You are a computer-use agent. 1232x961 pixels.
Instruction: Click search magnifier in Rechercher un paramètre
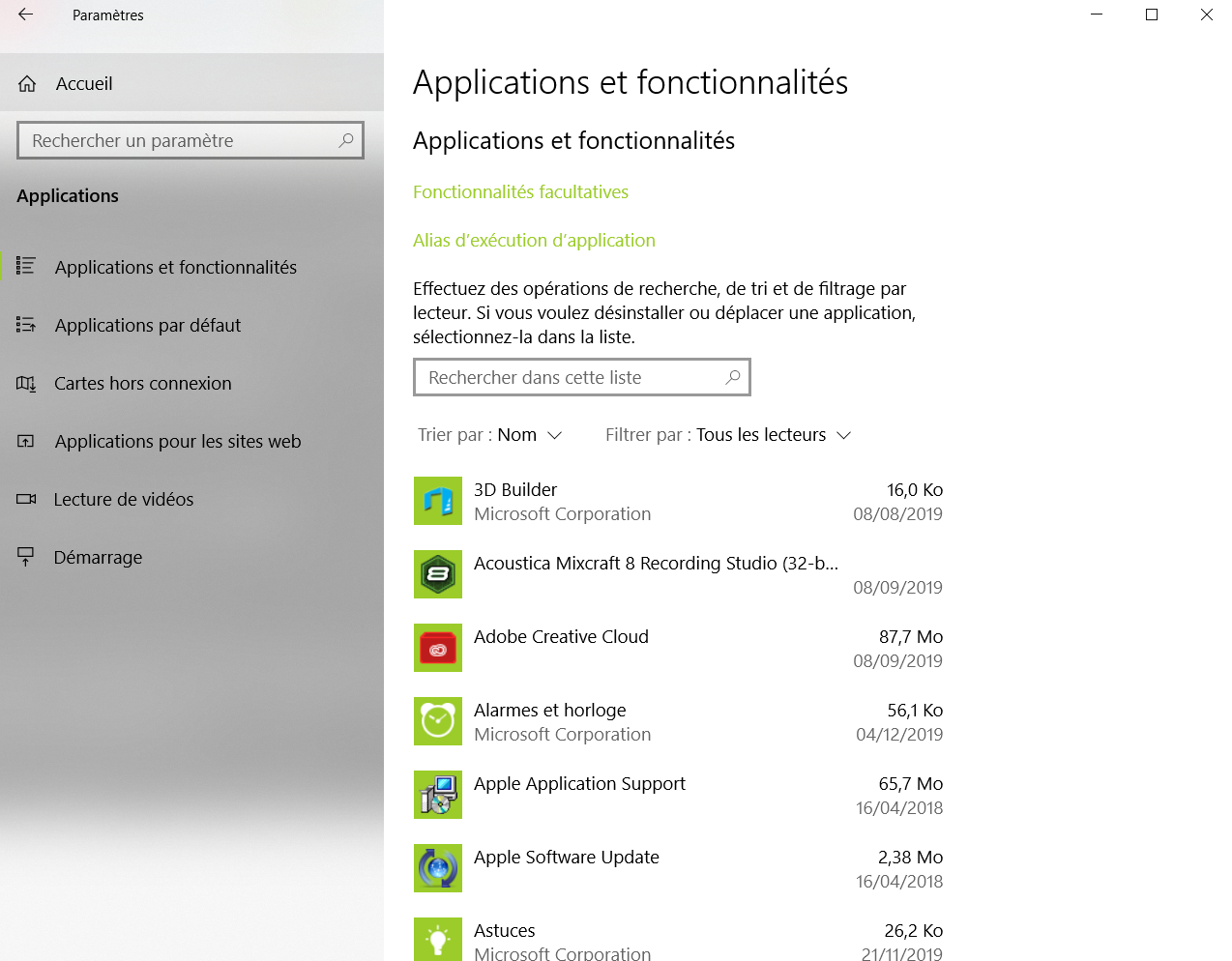(x=345, y=140)
